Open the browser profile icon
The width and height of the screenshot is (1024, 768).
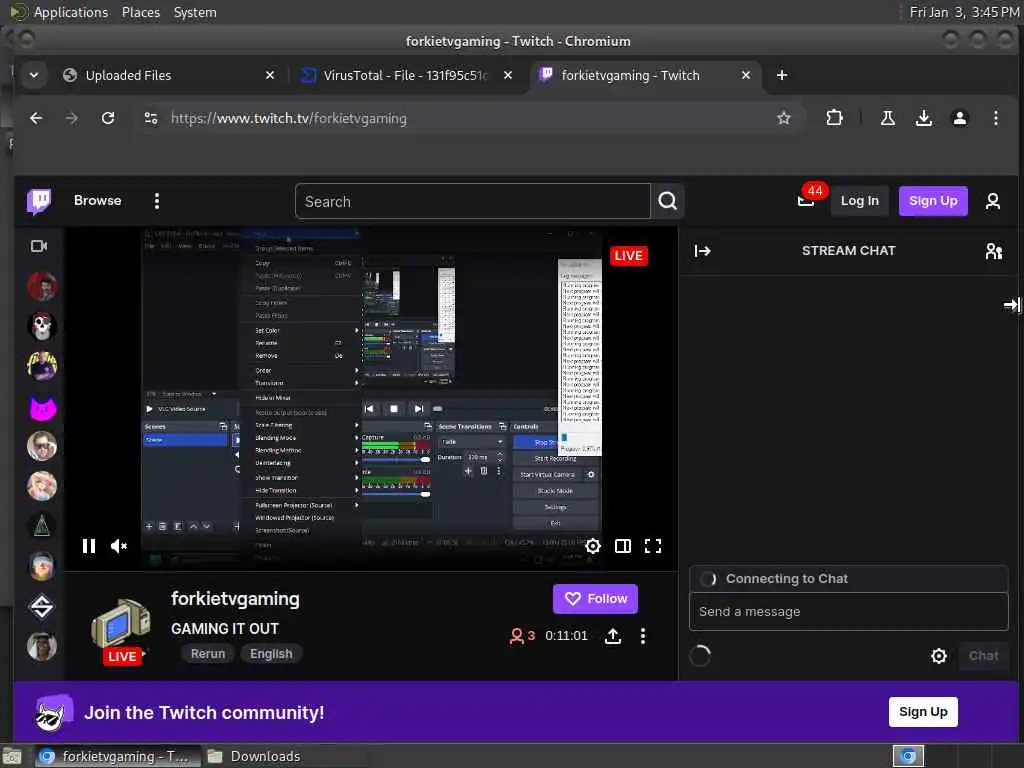(960, 118)
